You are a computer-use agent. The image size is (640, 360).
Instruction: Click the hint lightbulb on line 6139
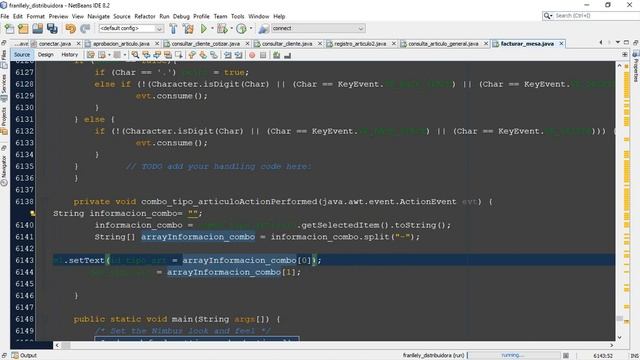33,213
